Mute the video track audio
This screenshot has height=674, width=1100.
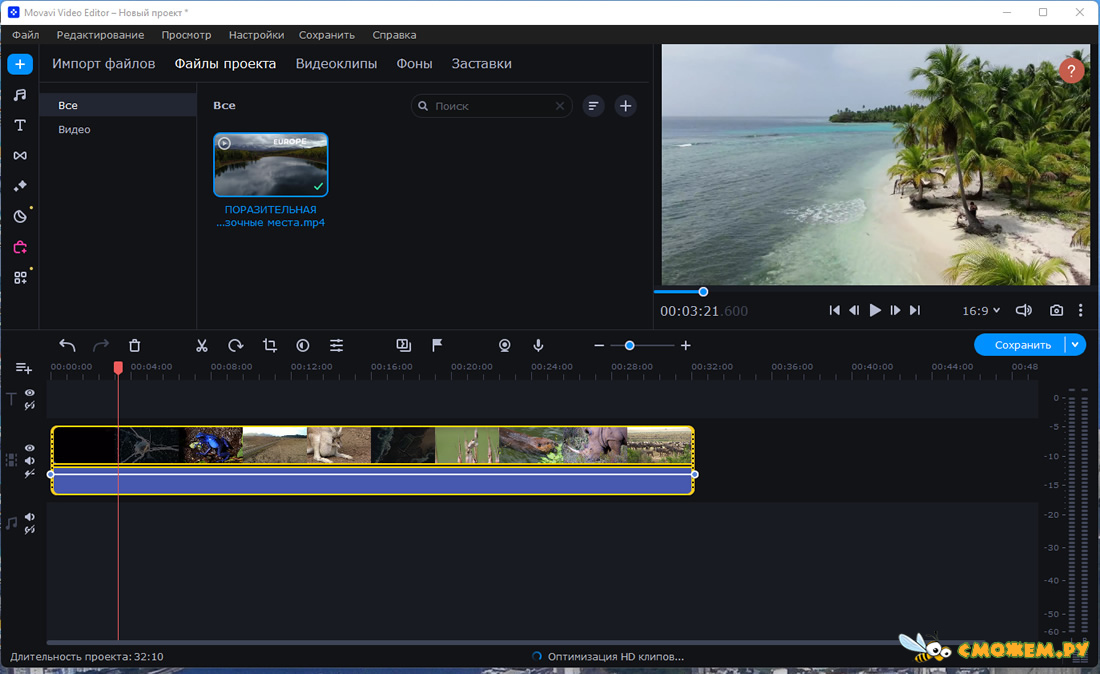29,461
